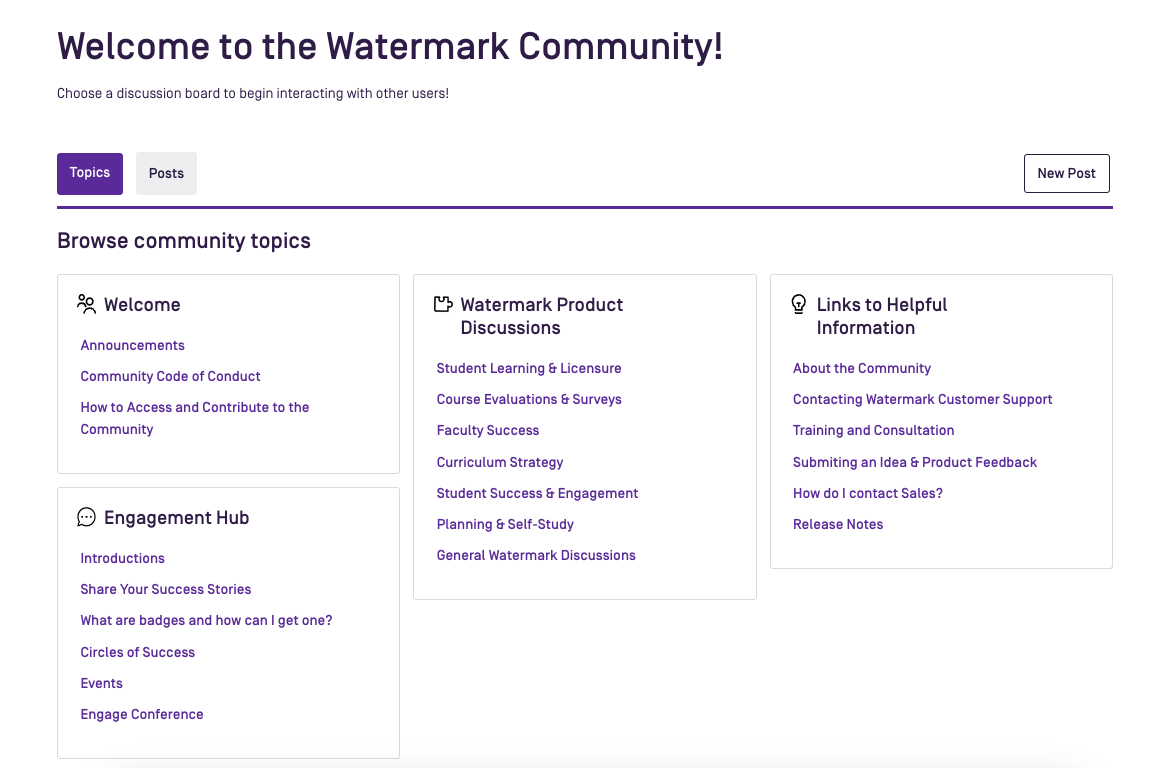The height and width of the screenshot is (768, 1150).
Task: Open Planning & Self-Study discussions
Action: [x=505, y=524]
